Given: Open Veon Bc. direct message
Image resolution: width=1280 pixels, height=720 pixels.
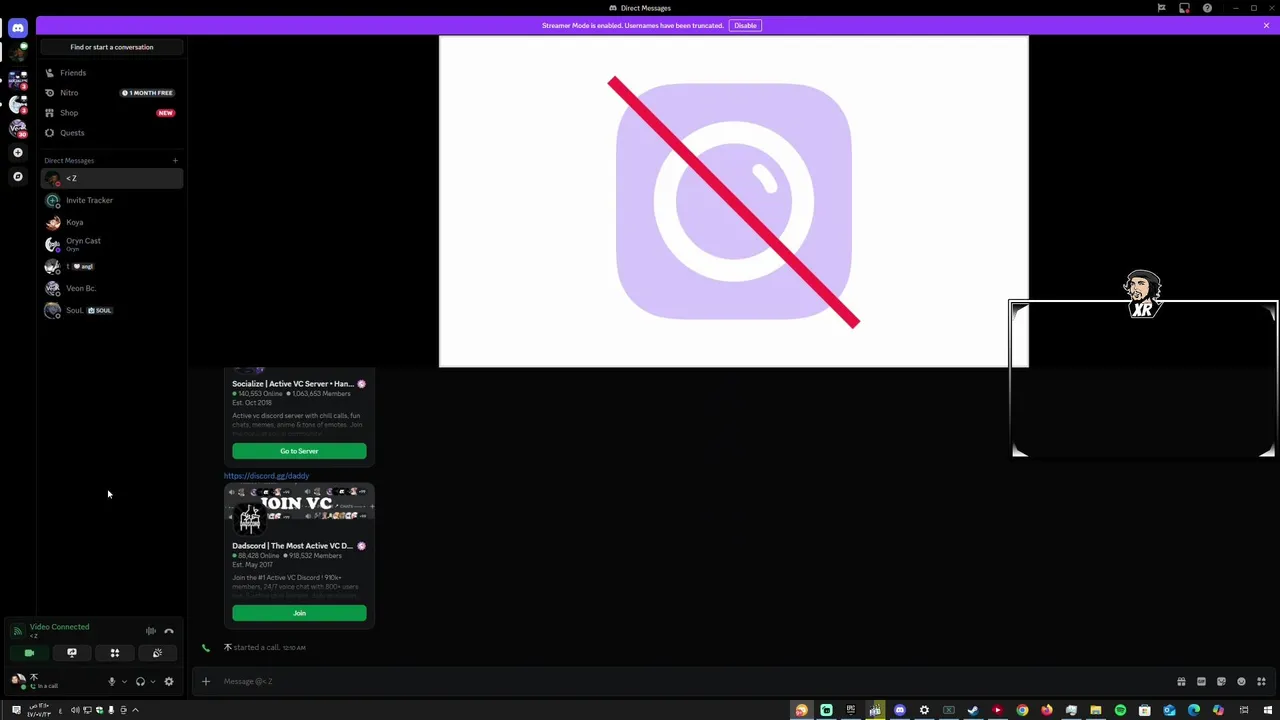Looking at the screenshot, I should pos(112,288).
